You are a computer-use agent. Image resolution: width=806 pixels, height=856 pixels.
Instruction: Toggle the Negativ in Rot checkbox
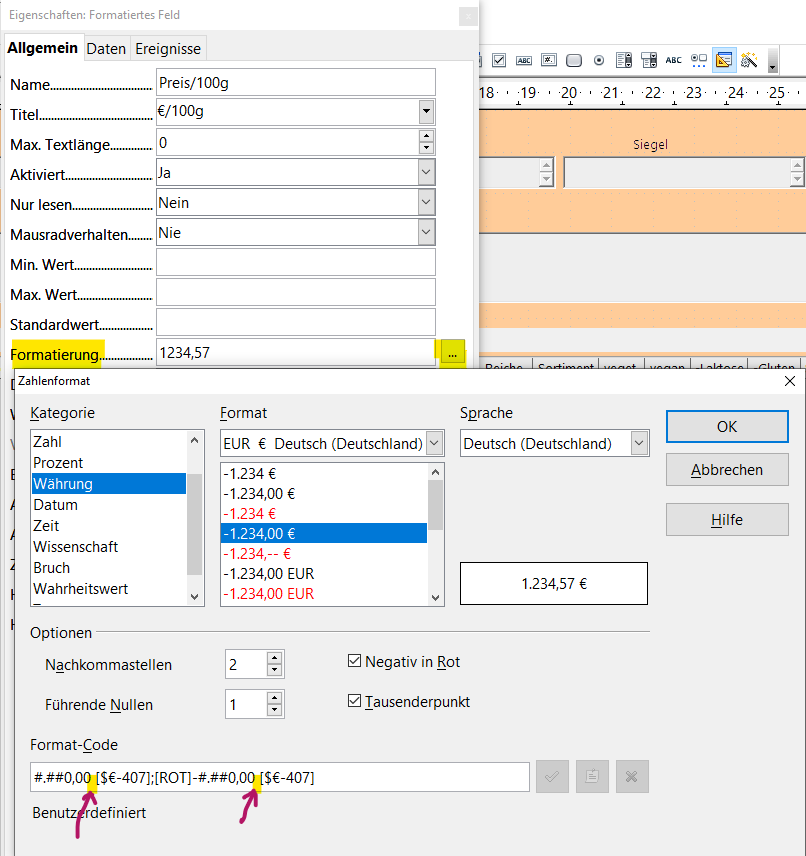coord(354,662)
